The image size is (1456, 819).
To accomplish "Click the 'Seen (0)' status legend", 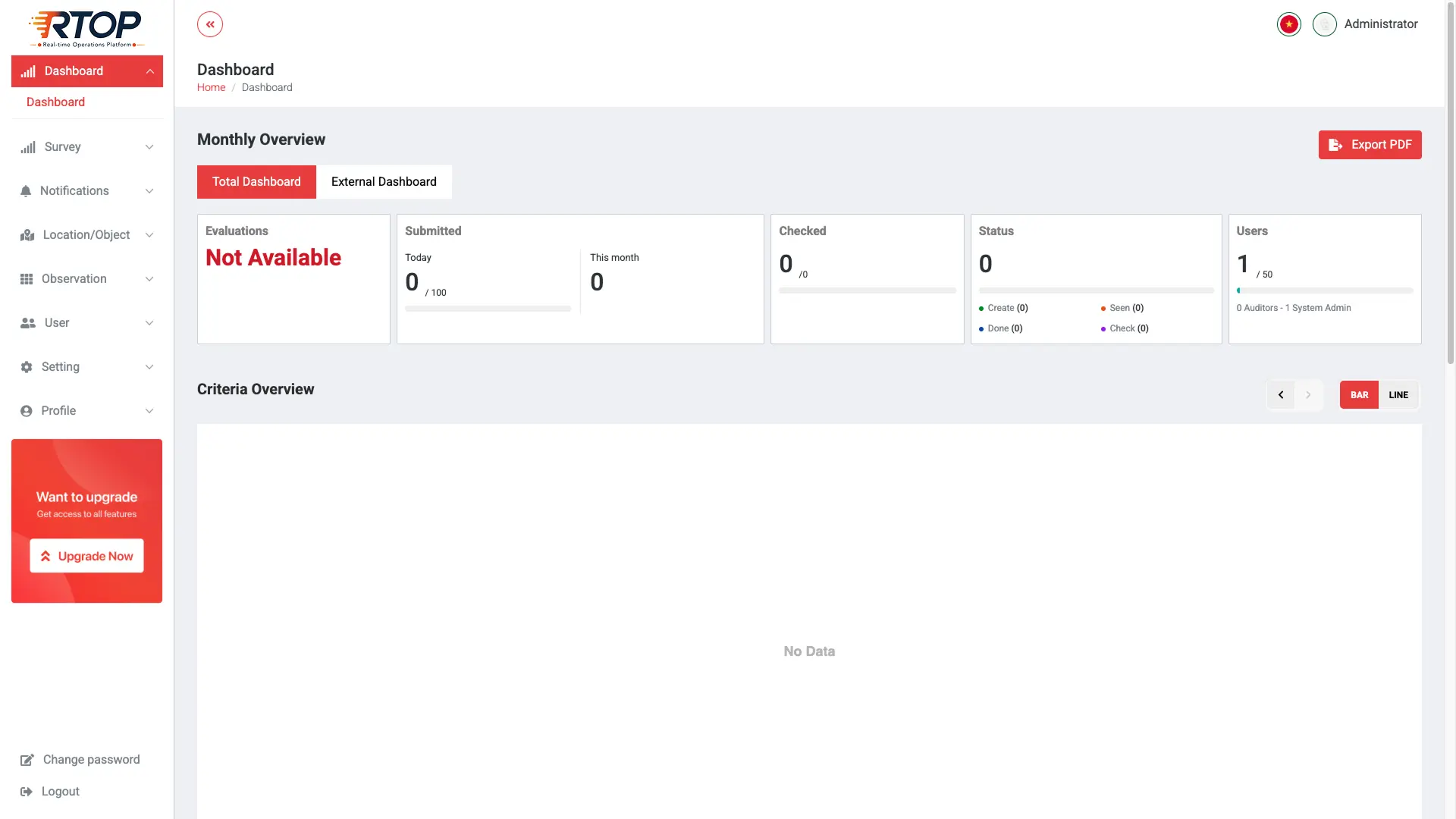I will 1122,308.
